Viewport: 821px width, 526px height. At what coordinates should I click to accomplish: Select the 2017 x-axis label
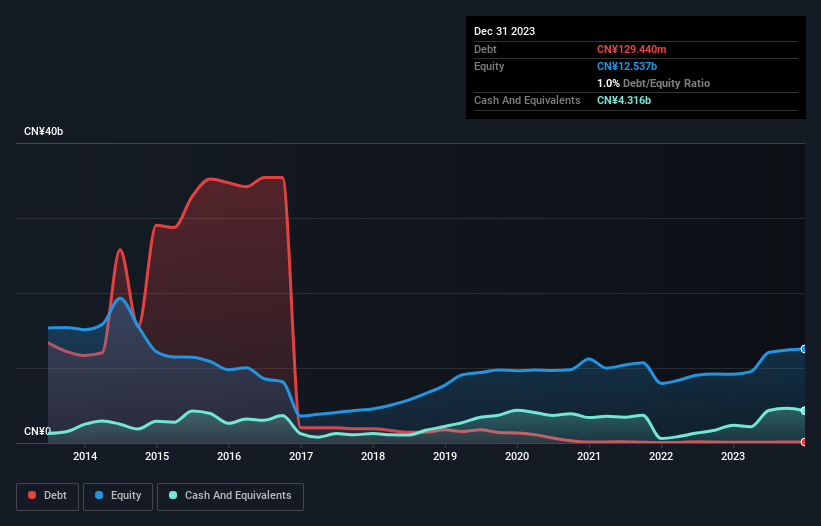coord(301,456)
